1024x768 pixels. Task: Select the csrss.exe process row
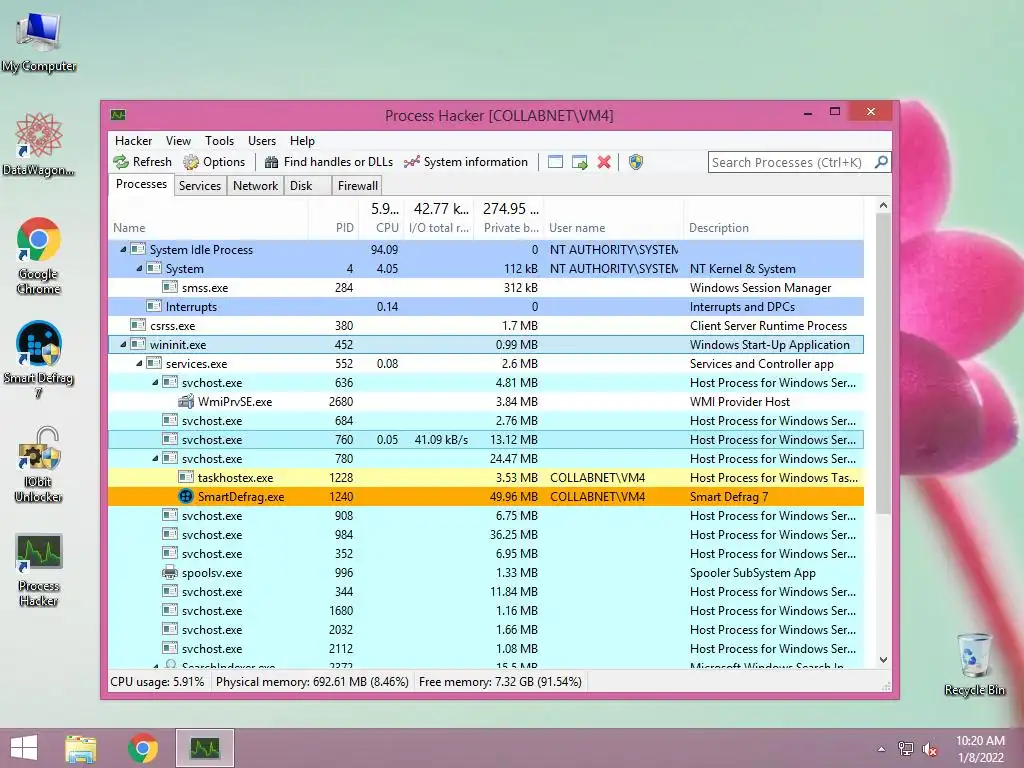click(x=486, y=325)
